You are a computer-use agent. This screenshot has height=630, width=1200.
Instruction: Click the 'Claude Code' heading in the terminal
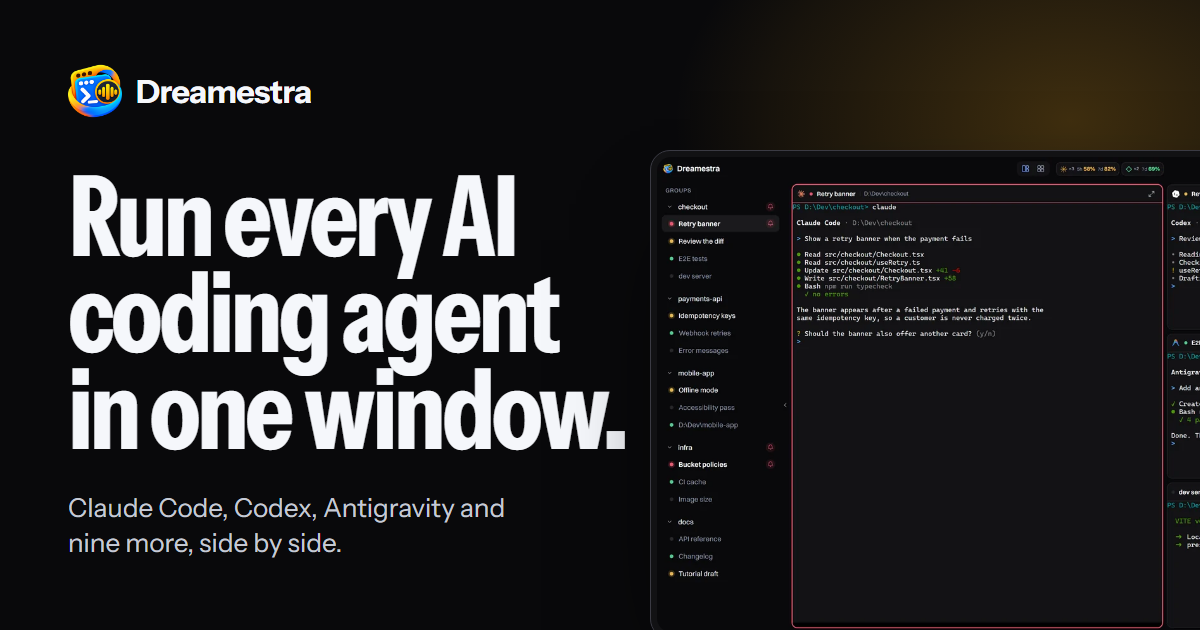pyautogui.click(x=818, y=223)
